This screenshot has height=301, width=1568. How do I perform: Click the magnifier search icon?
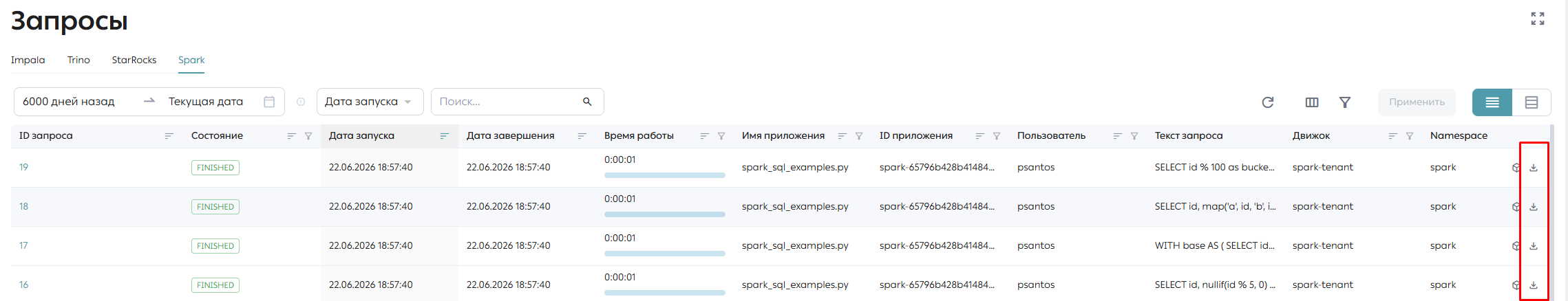pos(587,102)
